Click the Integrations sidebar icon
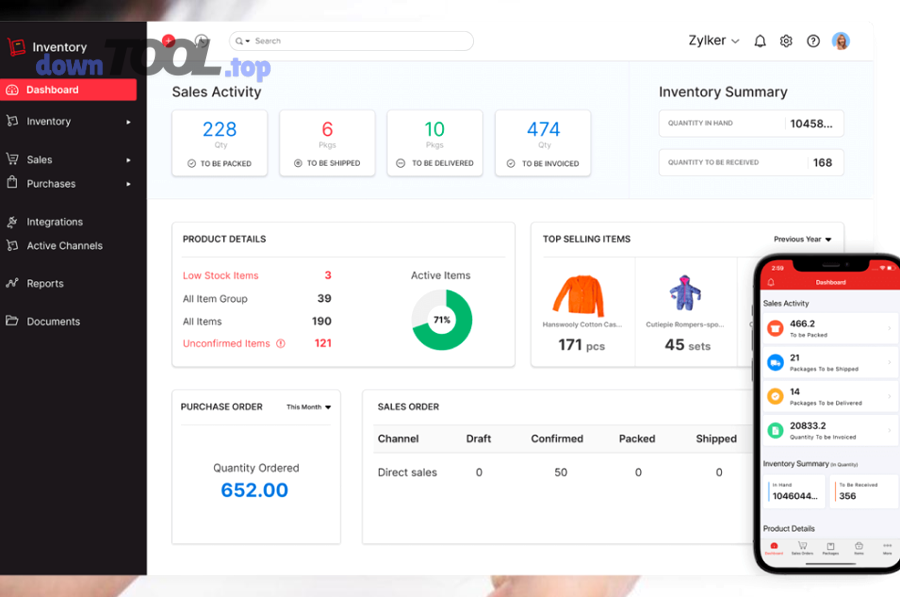 pos(12,222)
